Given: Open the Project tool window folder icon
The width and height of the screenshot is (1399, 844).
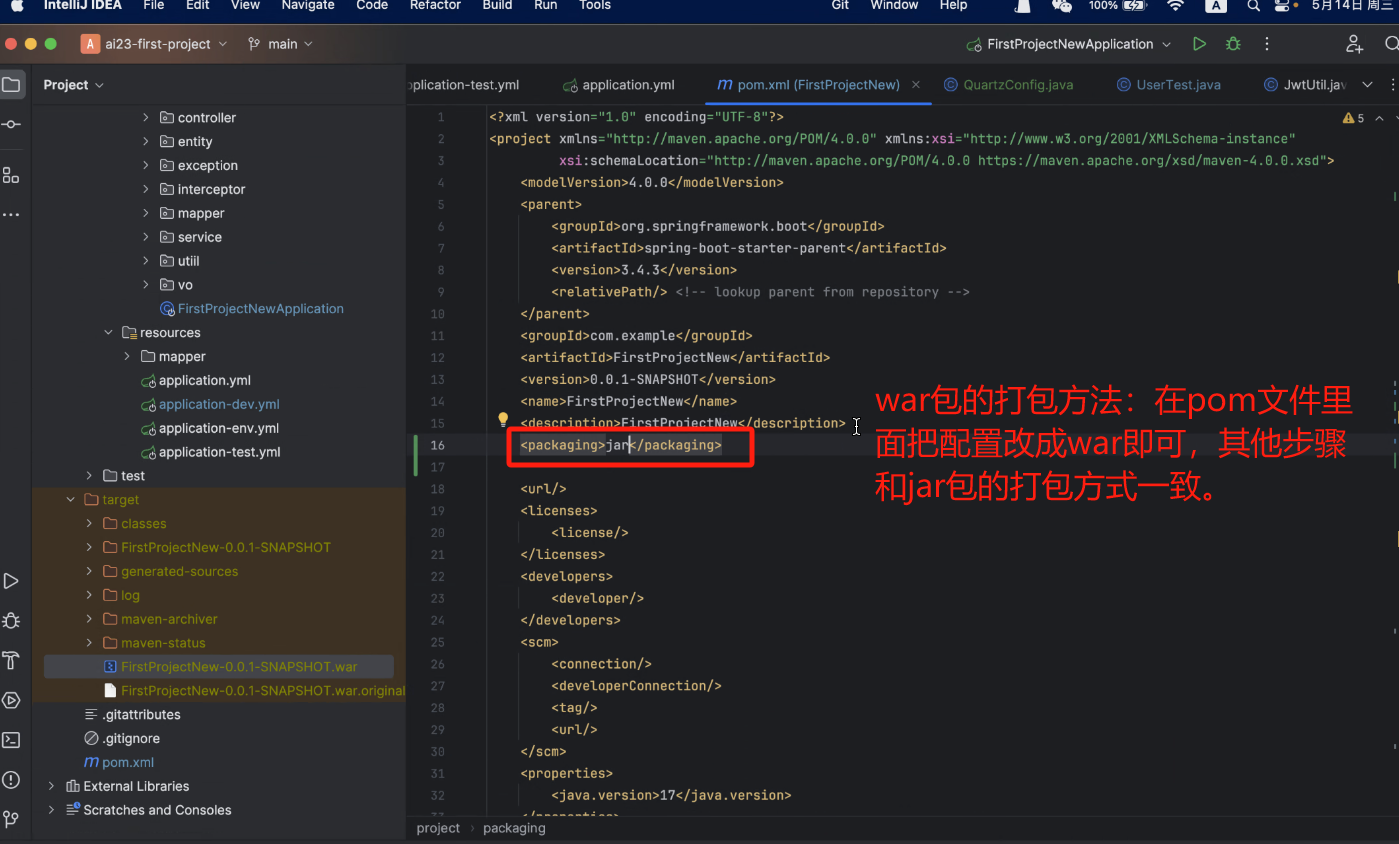Looking at the screenshot, I should pos(11,85).
